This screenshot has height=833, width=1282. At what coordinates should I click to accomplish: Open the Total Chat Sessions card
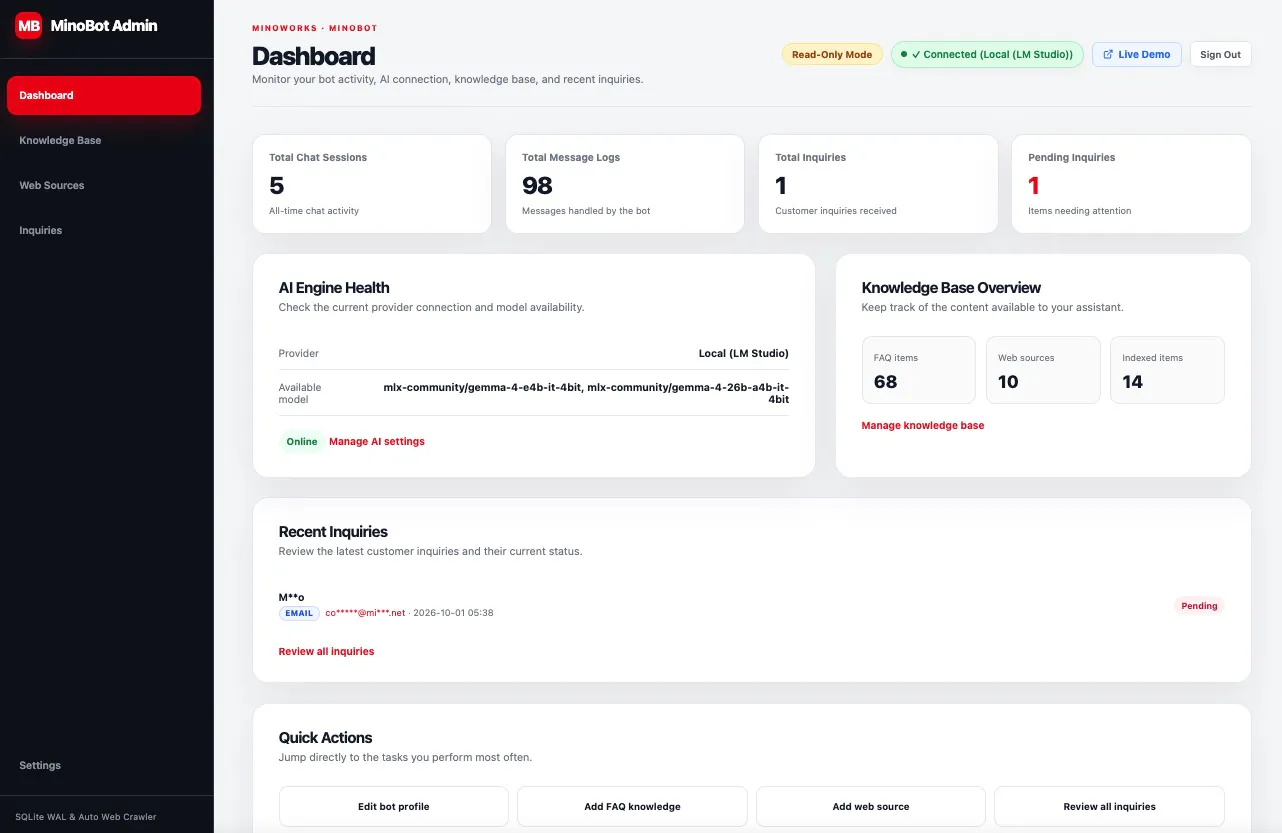[x=372, y=184]
